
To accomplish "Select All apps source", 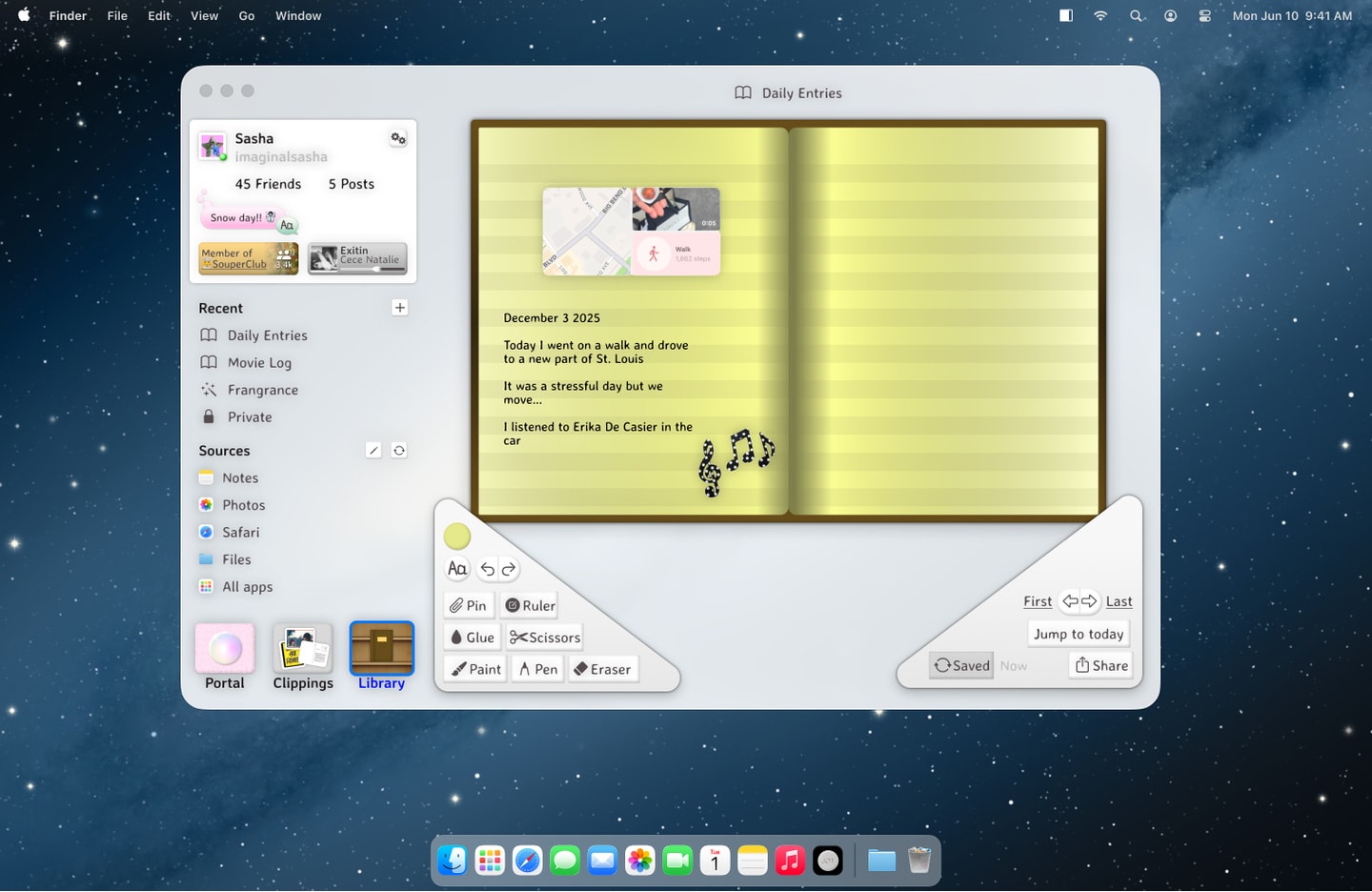I will 235,587.
